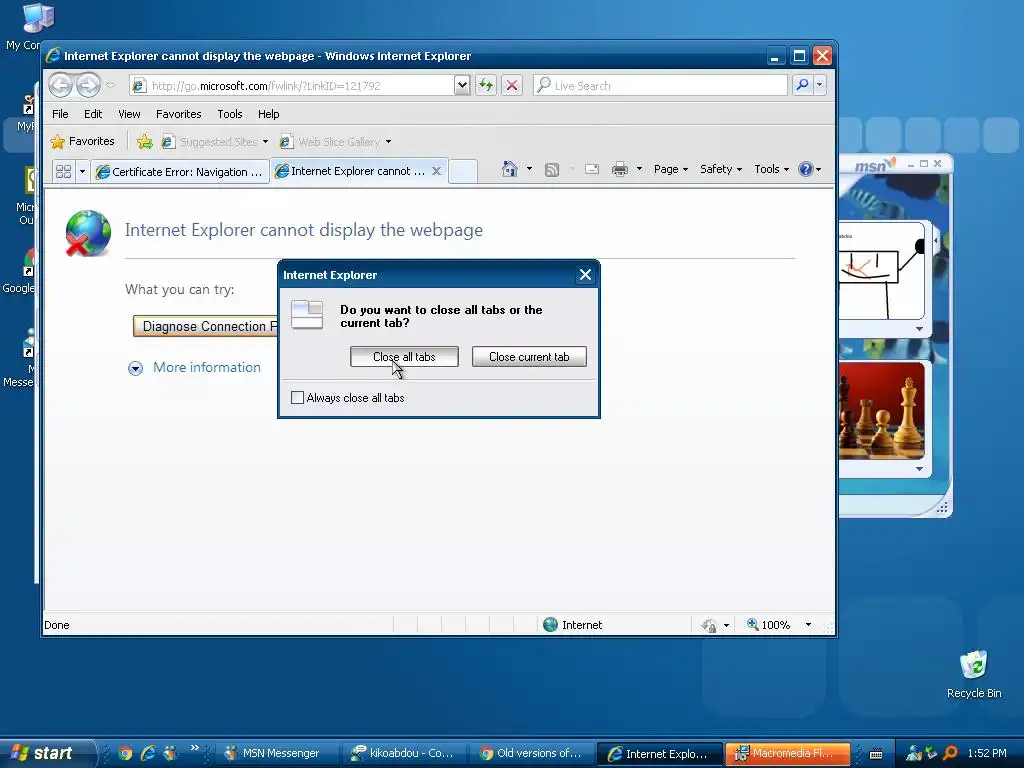This screenshot has height=768, width=1024.
Task: Click the lower scroll arrow in MSN window
Action: click(920, 469)
